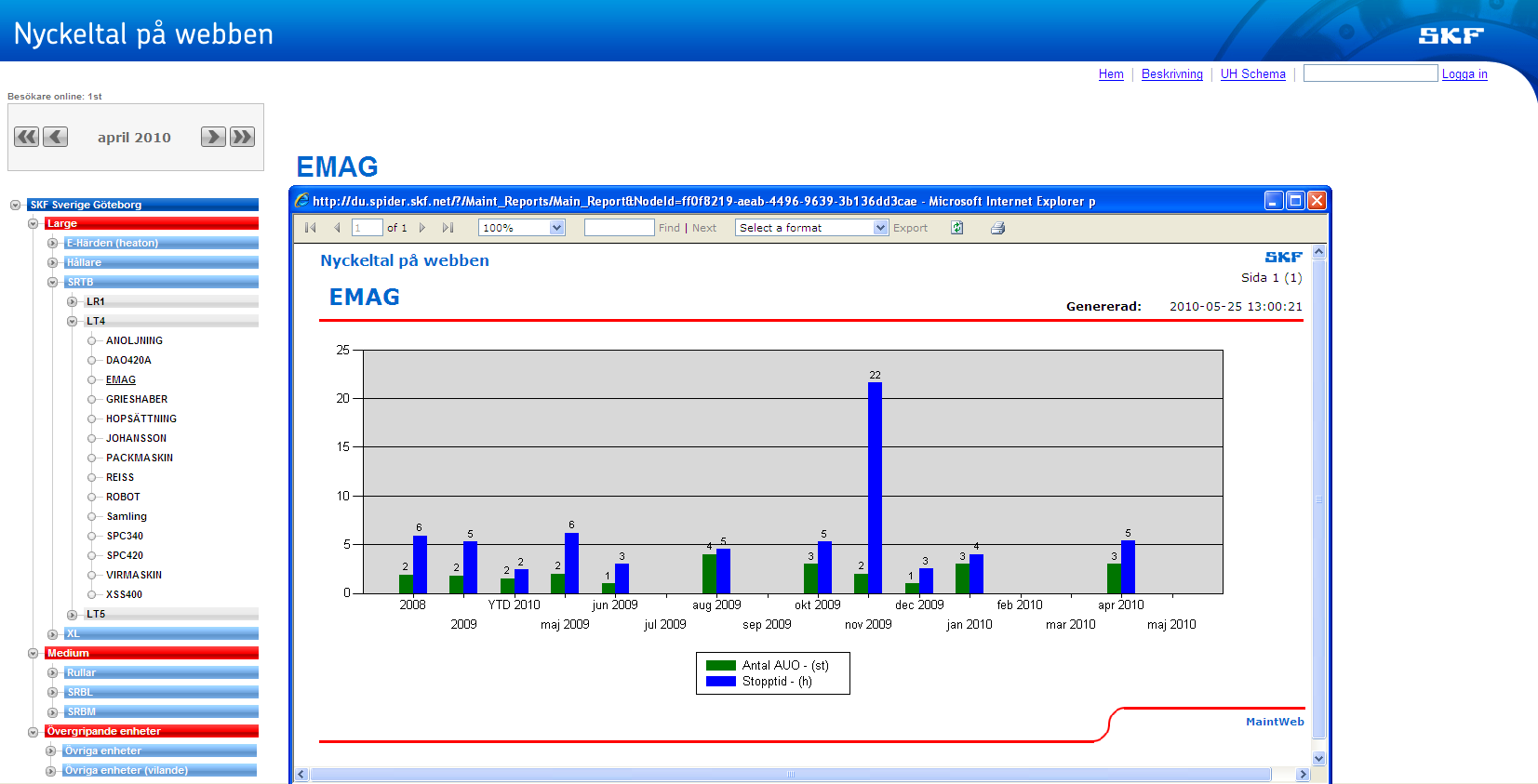Expand the Hållare node

[x=52, y=263]
